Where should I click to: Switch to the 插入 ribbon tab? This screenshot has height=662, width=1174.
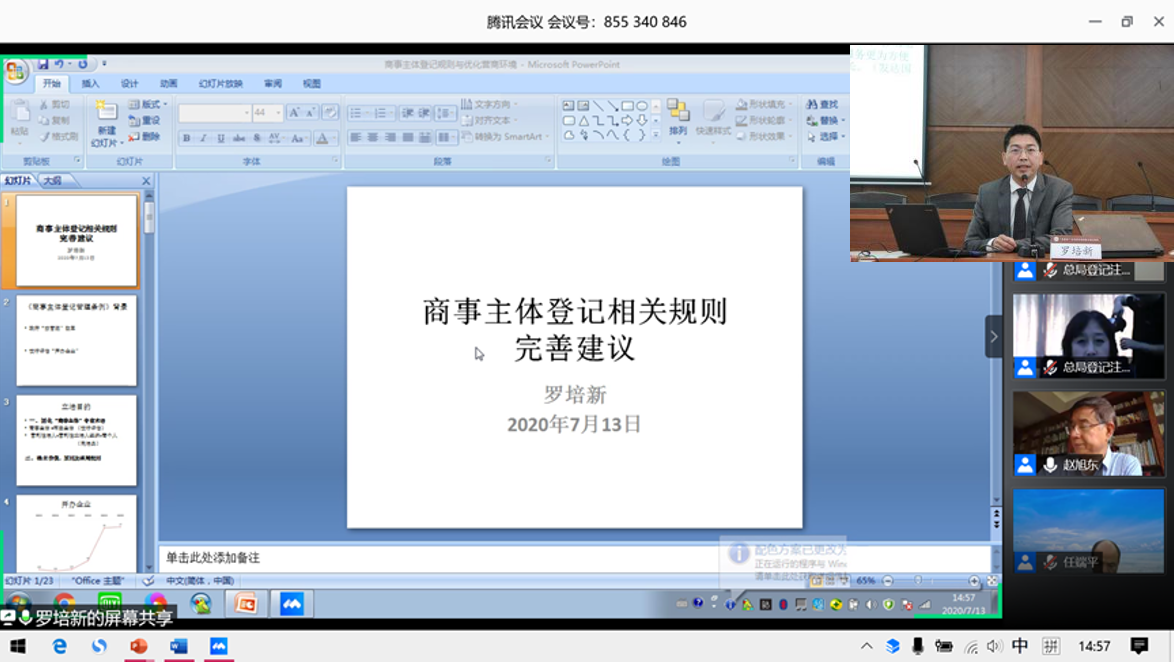90,84
